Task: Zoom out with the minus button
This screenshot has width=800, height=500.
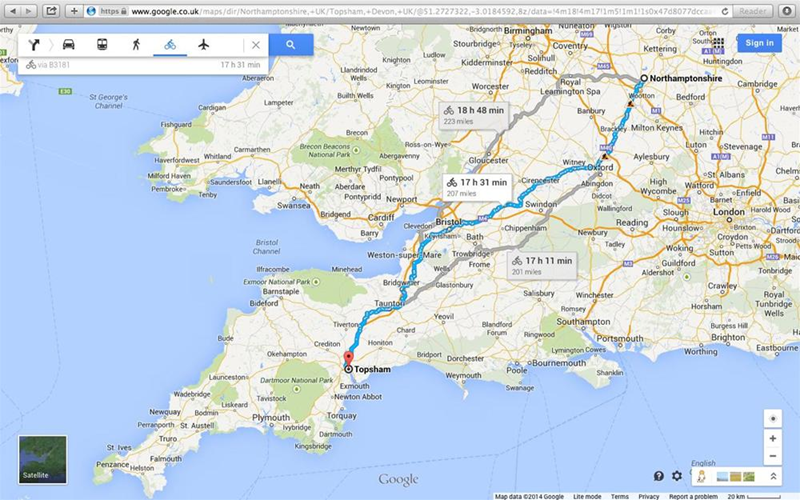Action: click(772, 456)
